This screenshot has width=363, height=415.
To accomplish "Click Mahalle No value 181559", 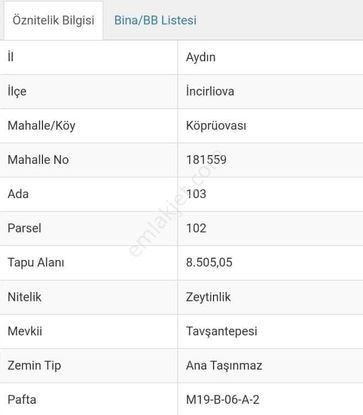I will (206, 160).
